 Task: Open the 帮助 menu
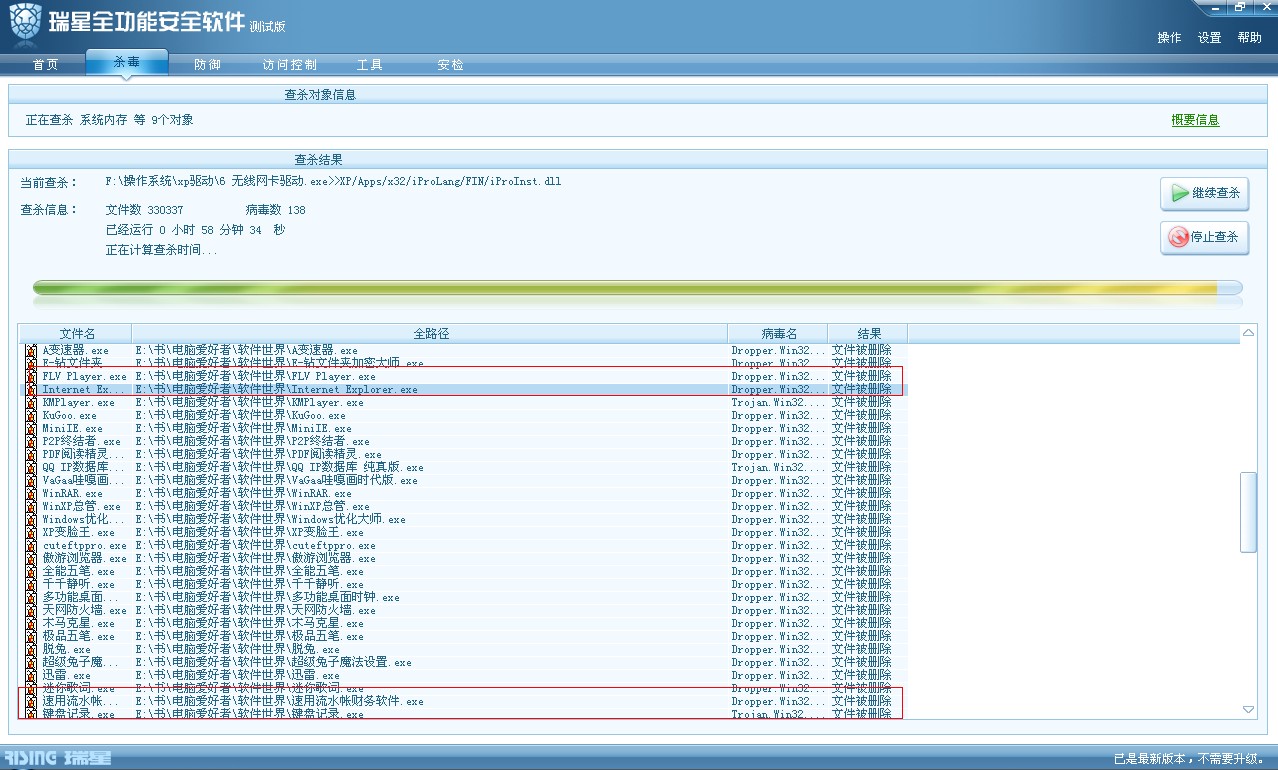[x=1250, y=38]
